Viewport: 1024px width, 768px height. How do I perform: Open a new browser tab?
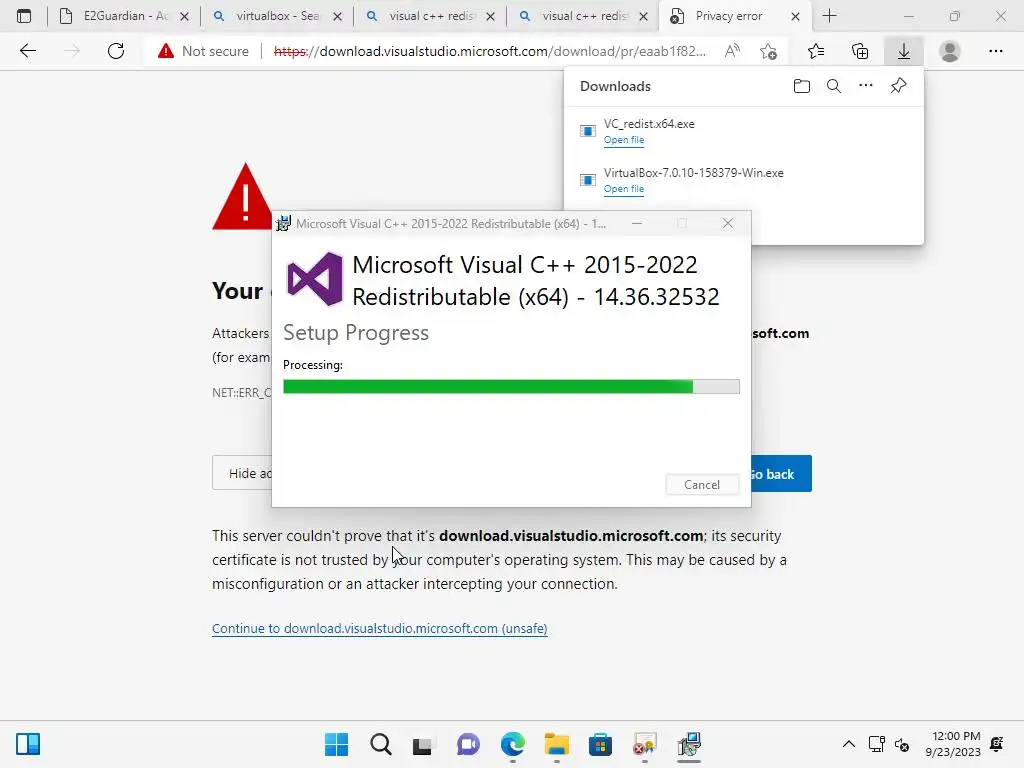[x=829, y=16]
